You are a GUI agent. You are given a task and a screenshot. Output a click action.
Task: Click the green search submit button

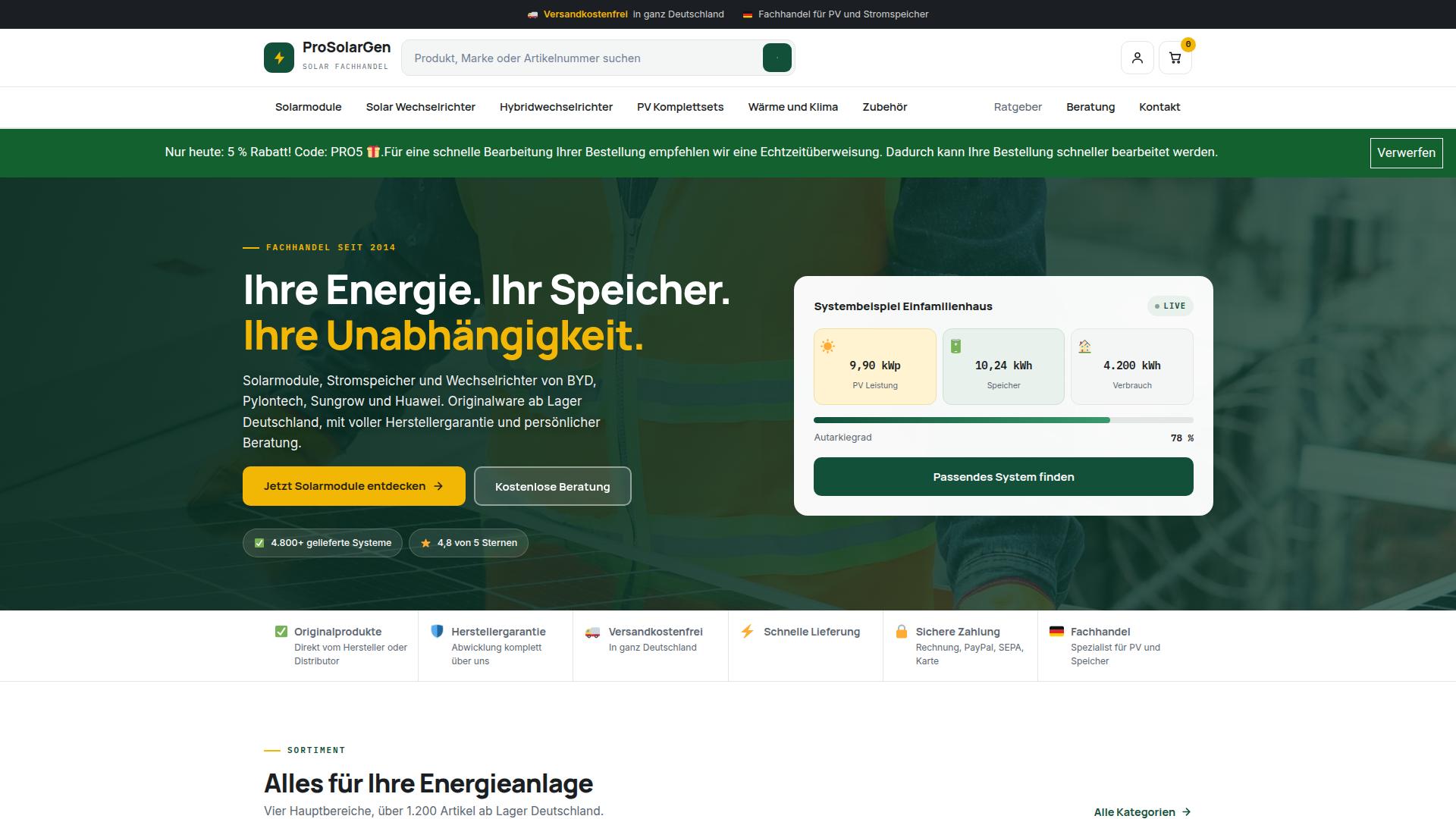pyautogui.click(x=777, y=58)
